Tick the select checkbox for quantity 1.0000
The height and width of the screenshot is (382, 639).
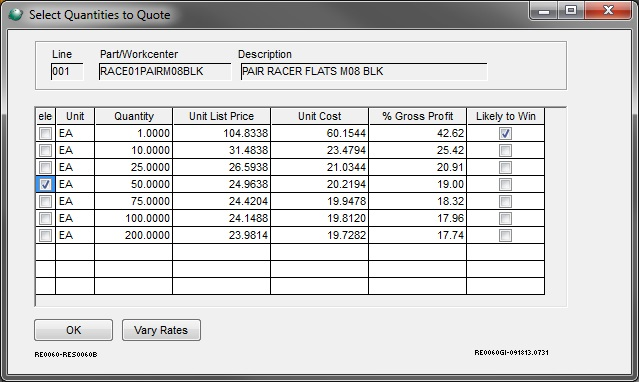pyautogui.click(x=45, y=133)
